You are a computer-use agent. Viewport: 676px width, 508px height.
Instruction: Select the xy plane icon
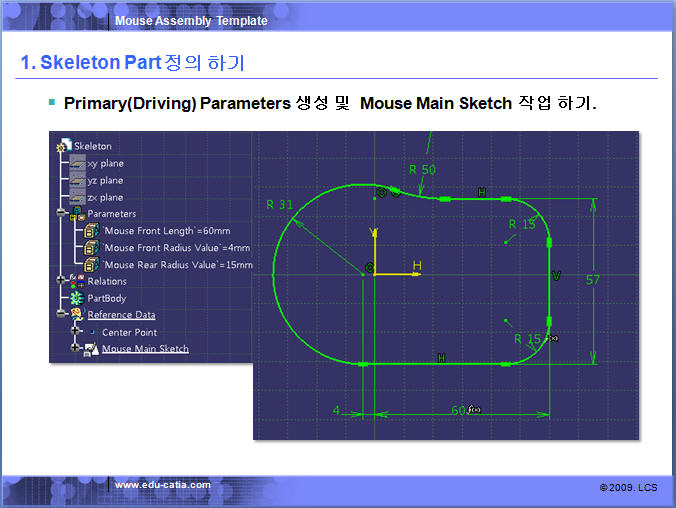click(x=78, y=163)
